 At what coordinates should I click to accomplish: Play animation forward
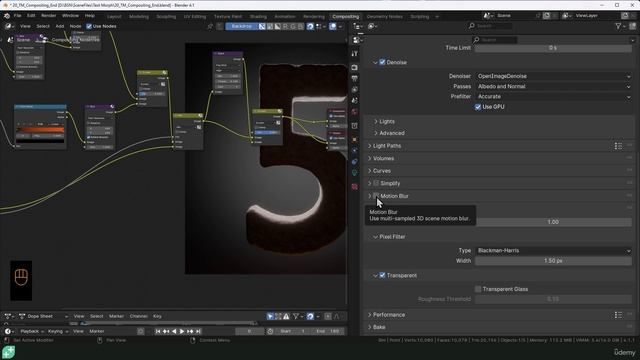click(x=182, y=331)
